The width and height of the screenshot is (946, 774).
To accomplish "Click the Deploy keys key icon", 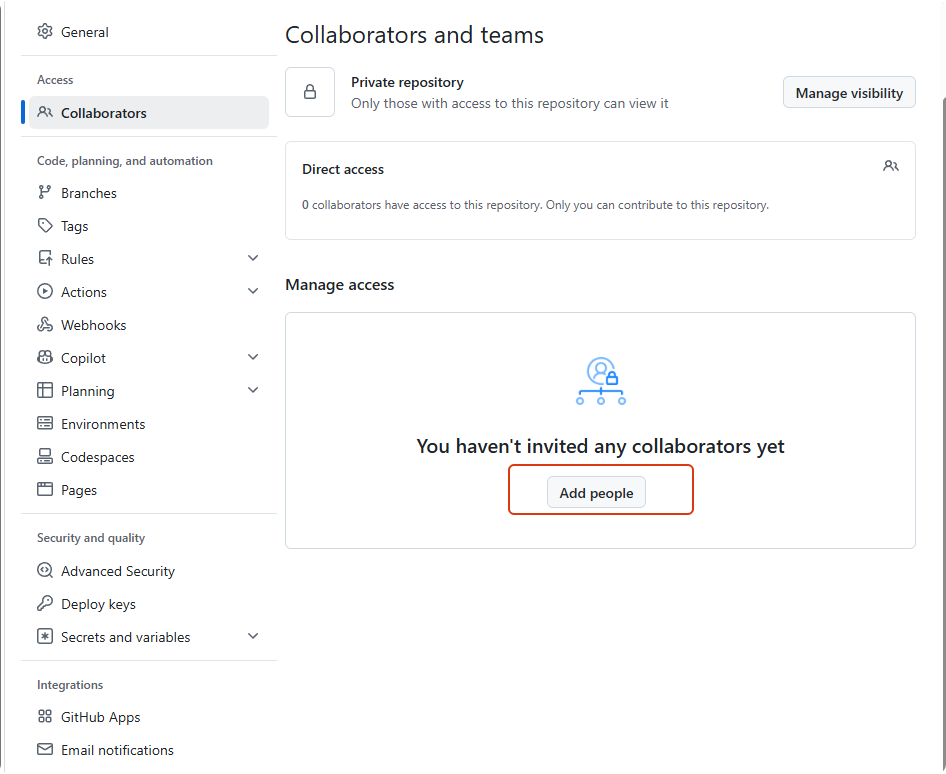I will (45, 603).
